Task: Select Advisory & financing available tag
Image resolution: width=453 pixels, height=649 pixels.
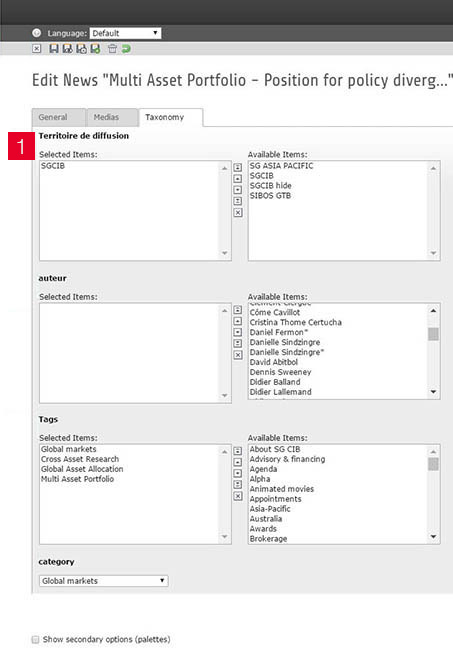Action: point(287,459)
